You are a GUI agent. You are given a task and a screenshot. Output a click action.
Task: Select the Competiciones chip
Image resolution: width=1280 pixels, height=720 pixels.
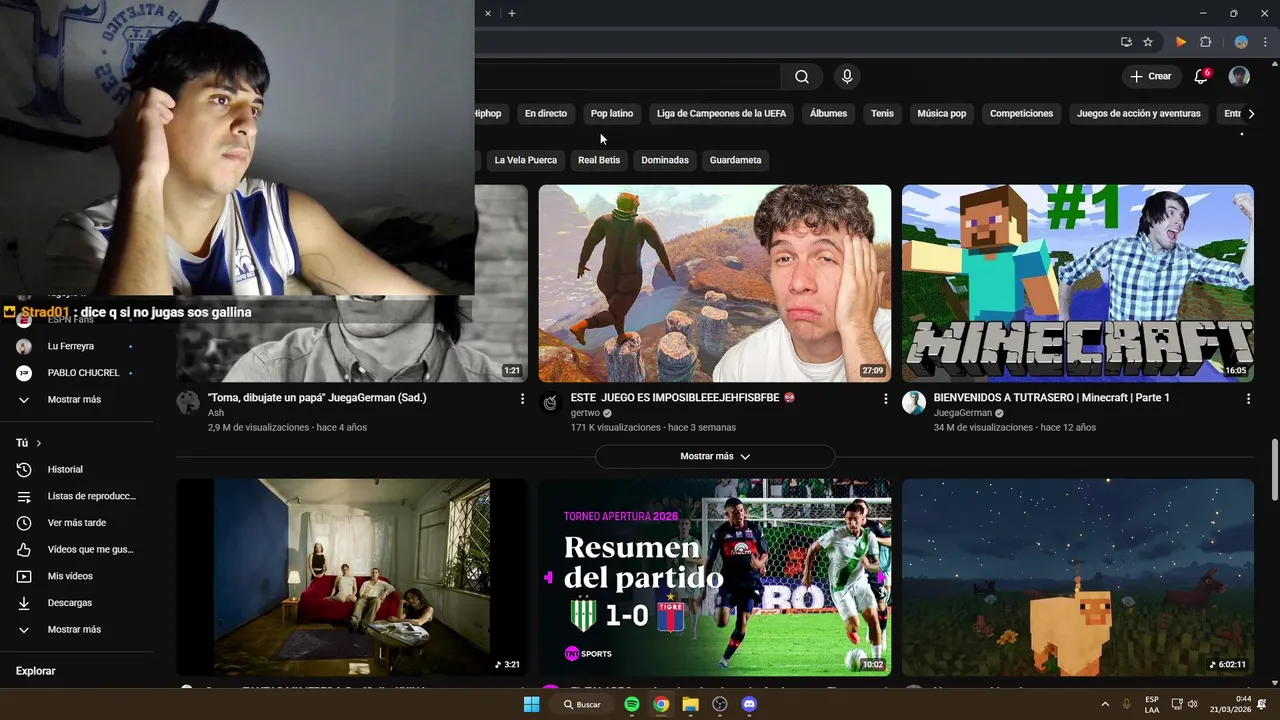click(1021, 114)
